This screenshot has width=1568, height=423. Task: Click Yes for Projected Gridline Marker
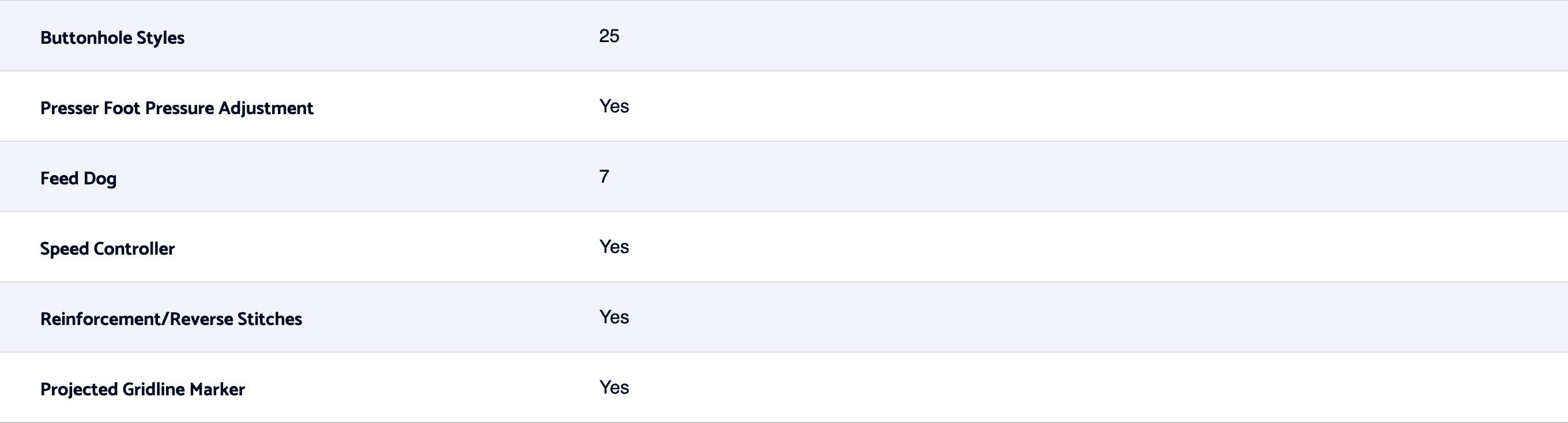[x=613, y=388]
